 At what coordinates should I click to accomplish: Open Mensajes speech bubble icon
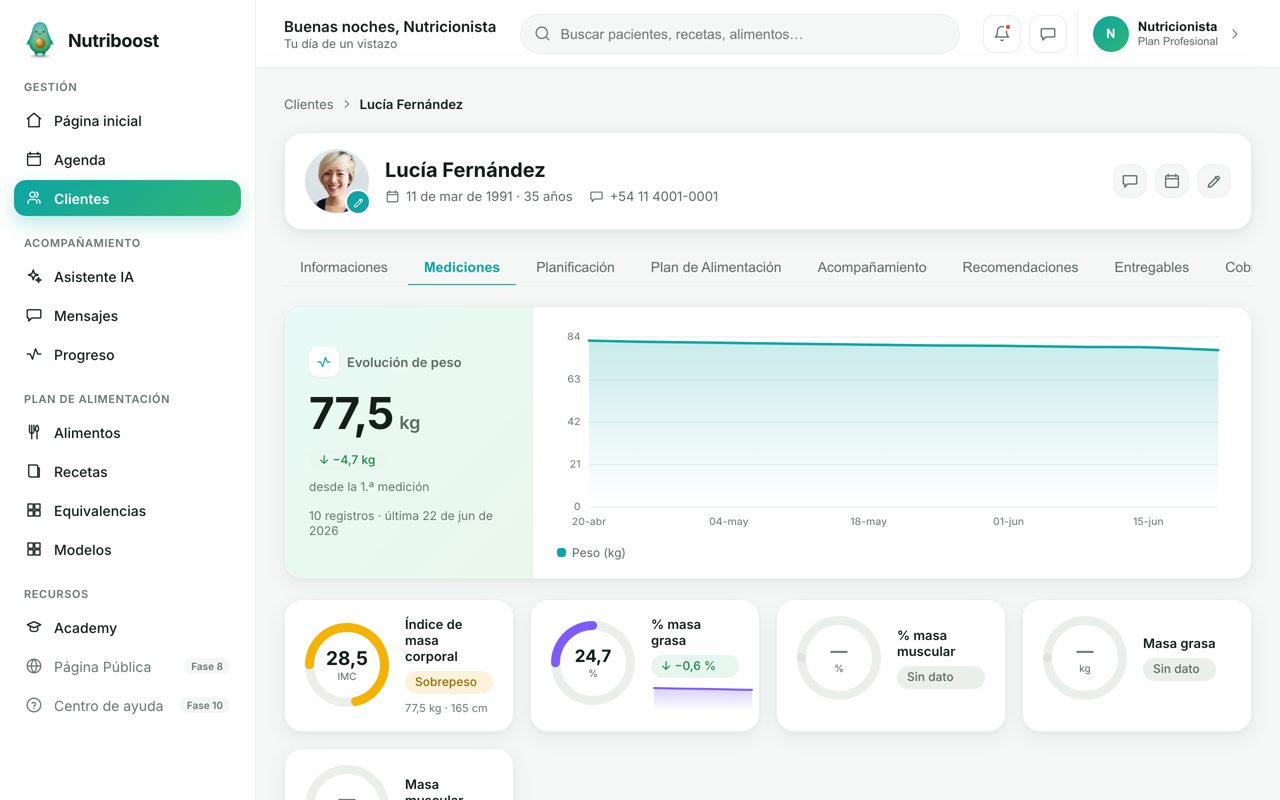pos(34,316)
